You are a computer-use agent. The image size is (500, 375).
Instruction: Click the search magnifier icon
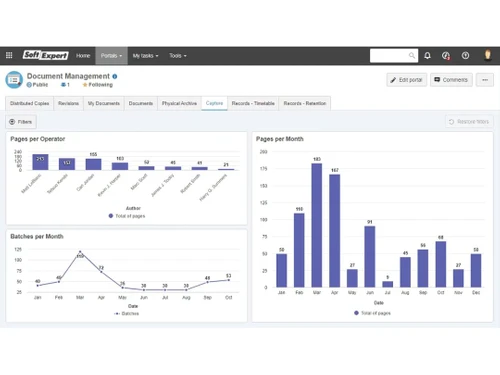click(412, 55)
